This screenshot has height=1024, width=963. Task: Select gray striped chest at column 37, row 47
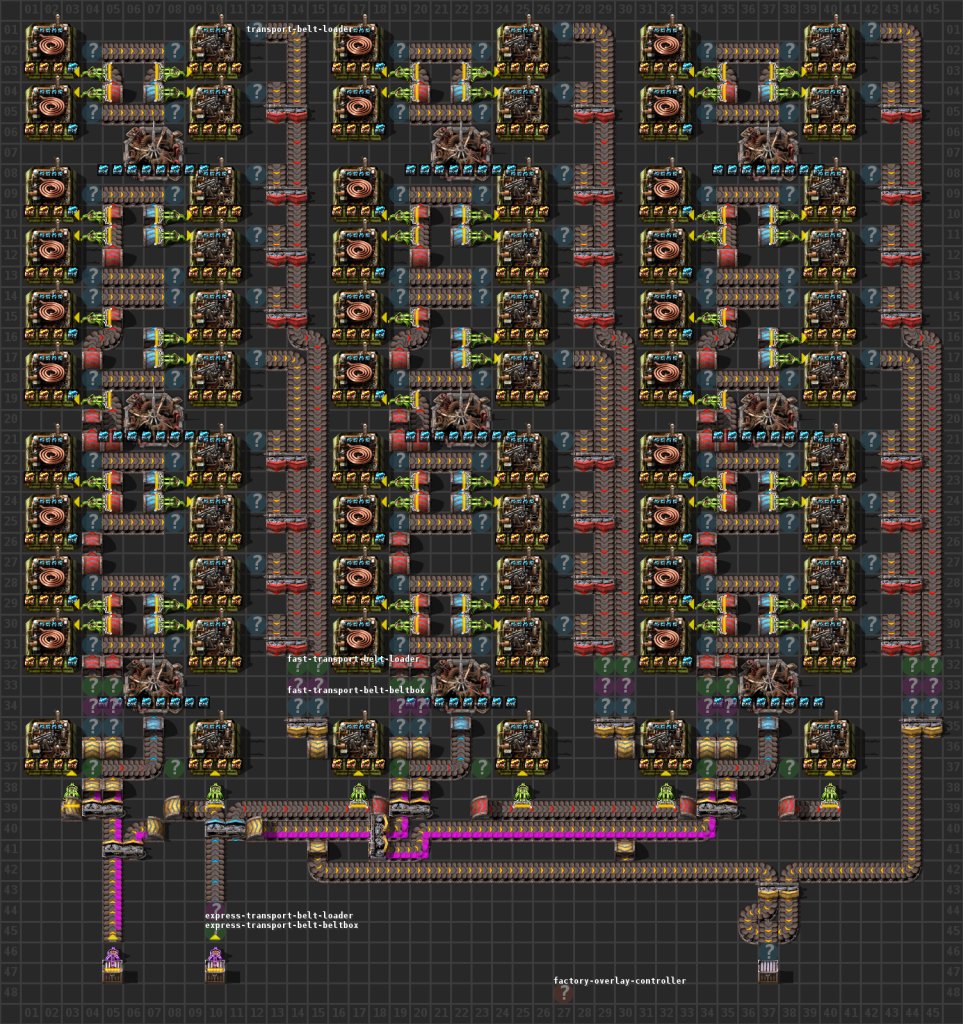(768, 970)
